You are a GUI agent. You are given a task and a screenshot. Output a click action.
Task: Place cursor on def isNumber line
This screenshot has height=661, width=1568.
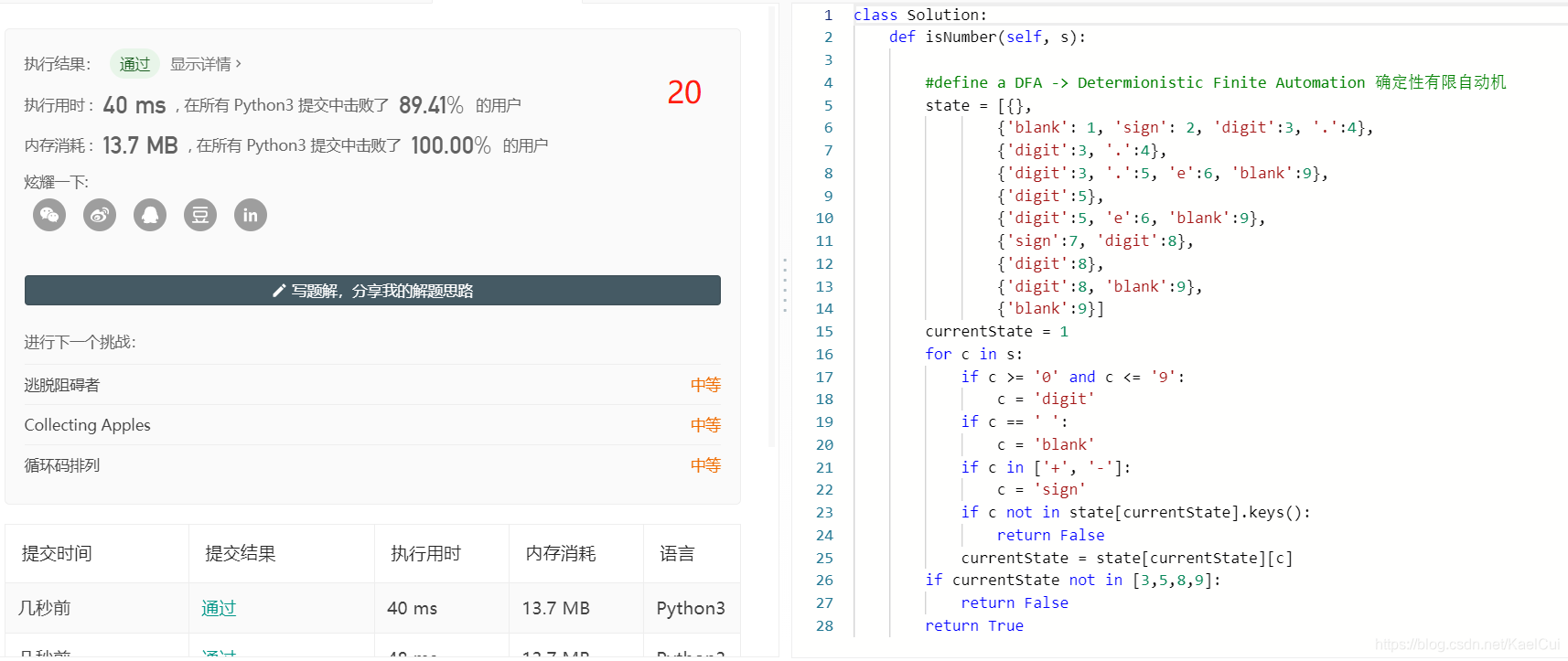click(988, 37)
